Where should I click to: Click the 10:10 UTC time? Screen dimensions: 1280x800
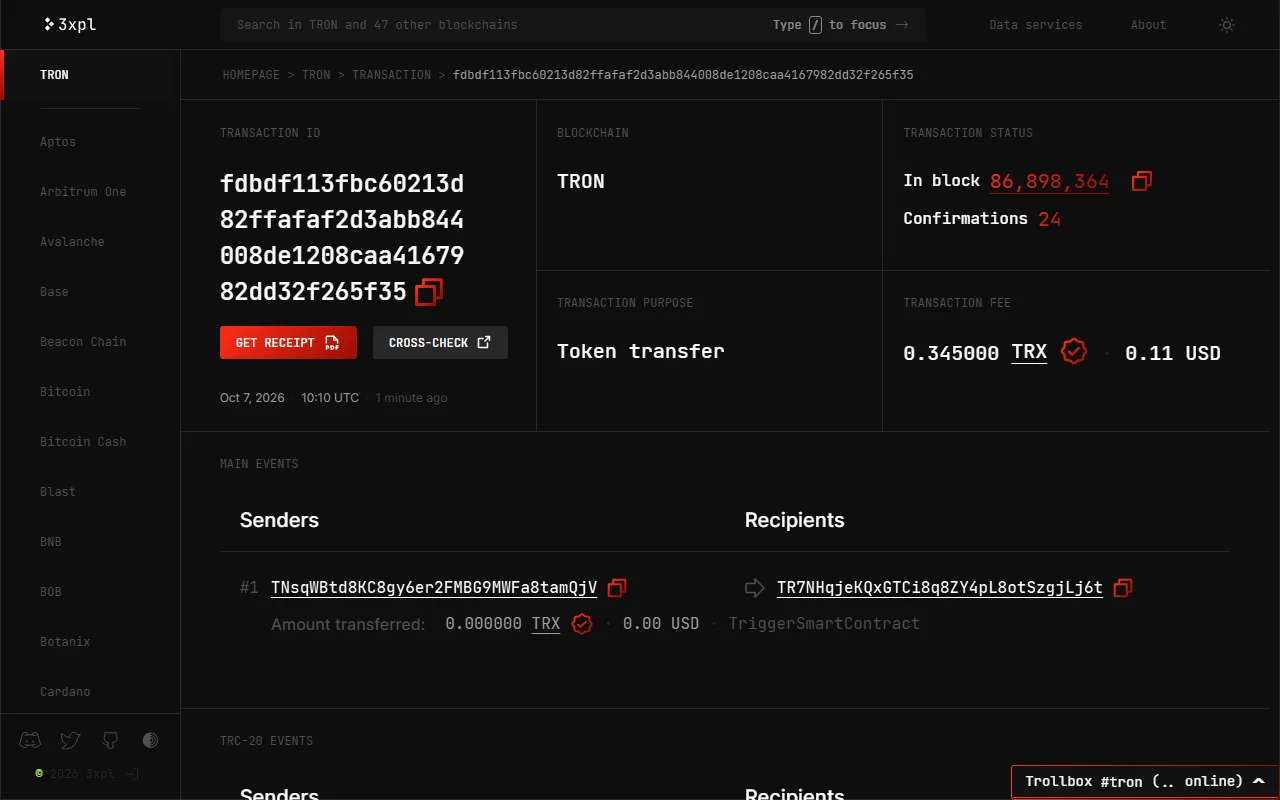pos(330,398)
